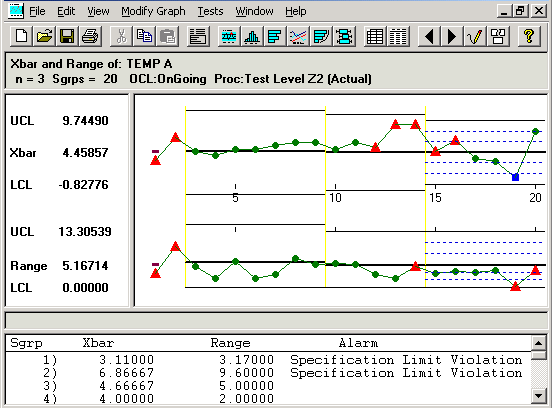Open the Modify Graph menu
The width and height of the screenshot is (552, 408).
(x=153, y=11)
